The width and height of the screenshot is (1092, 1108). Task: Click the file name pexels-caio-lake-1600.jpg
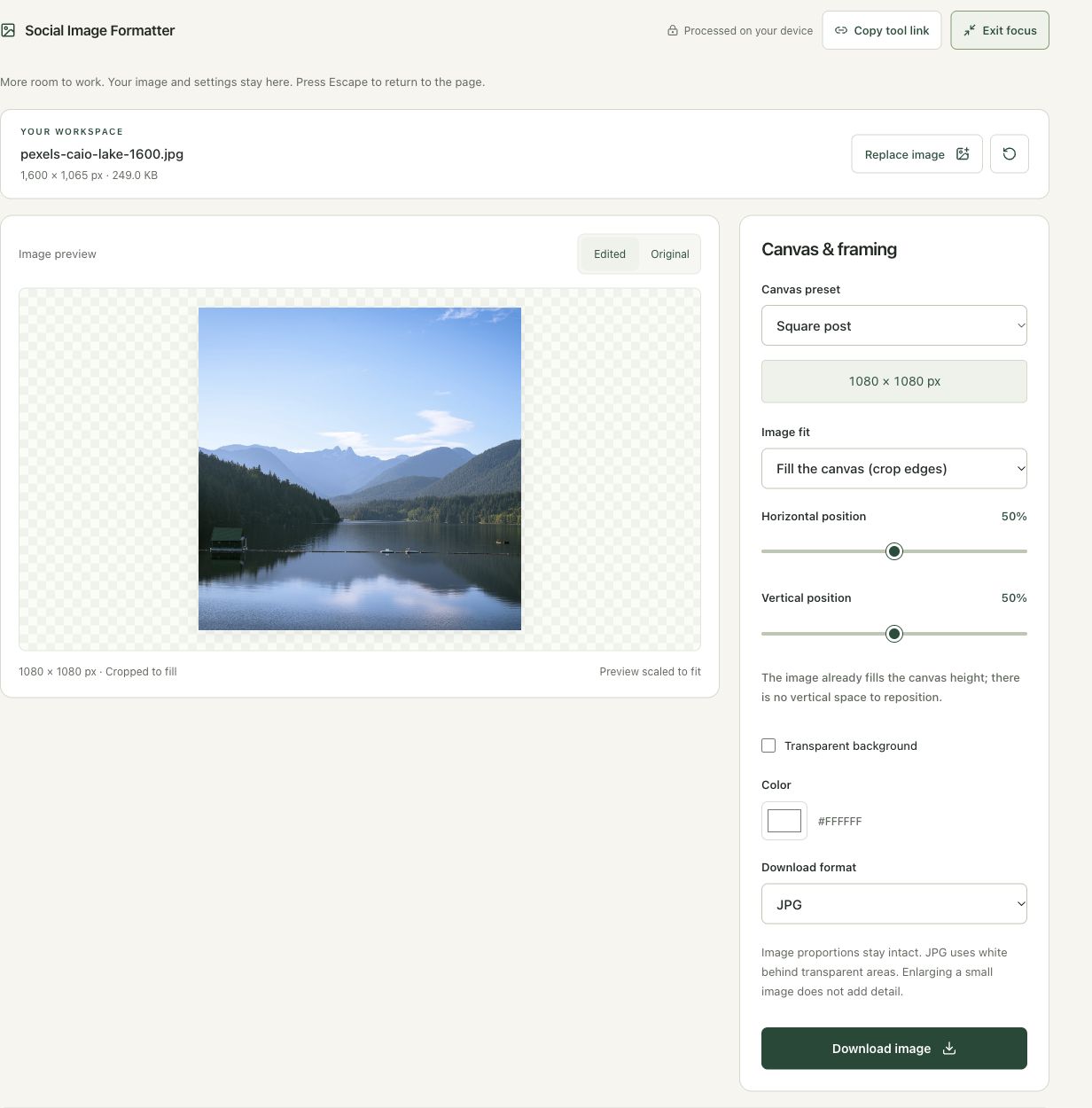point(102,153)
